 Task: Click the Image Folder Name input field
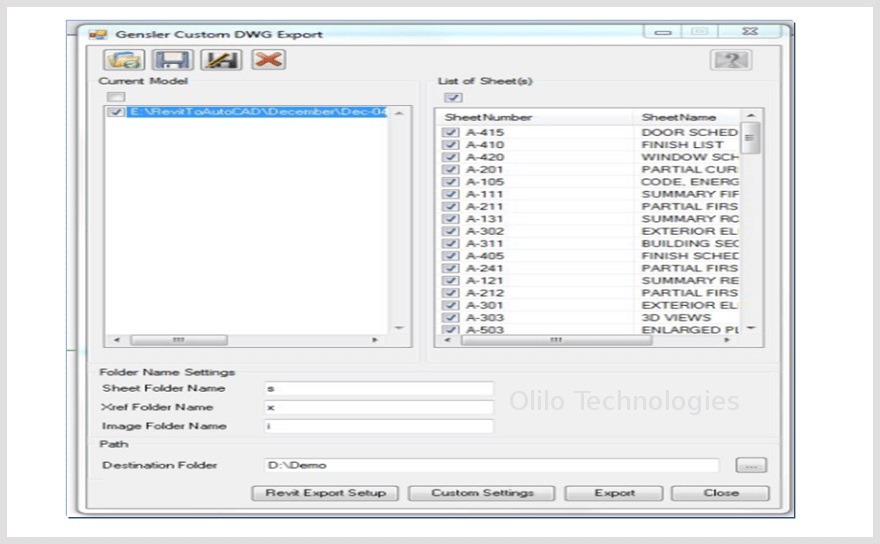379,427
